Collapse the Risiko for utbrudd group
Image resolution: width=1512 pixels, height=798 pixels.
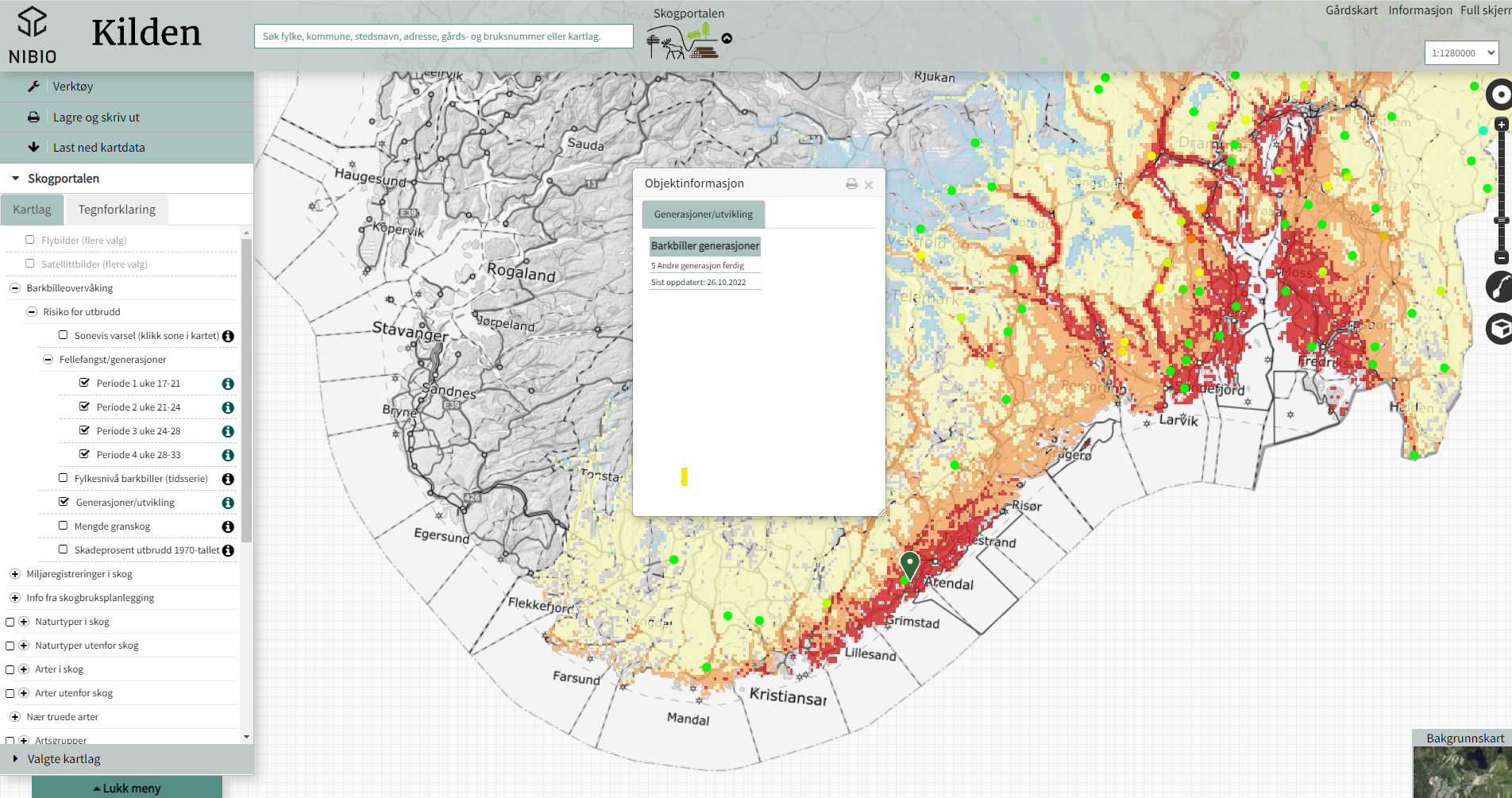pos(32,312)
